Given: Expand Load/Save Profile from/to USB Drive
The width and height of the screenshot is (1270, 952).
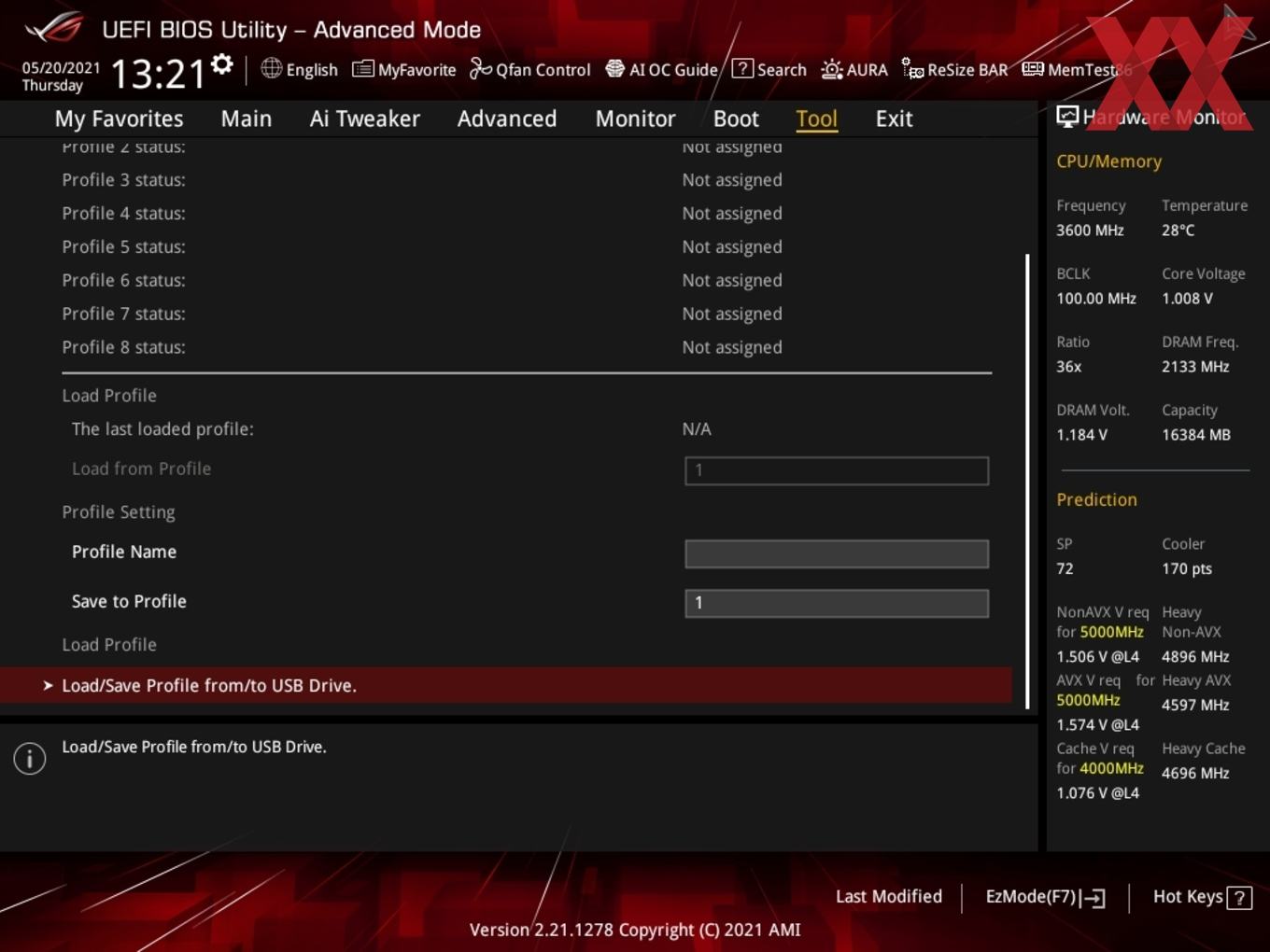Looking at the screenshot, I should coord(506,685).
